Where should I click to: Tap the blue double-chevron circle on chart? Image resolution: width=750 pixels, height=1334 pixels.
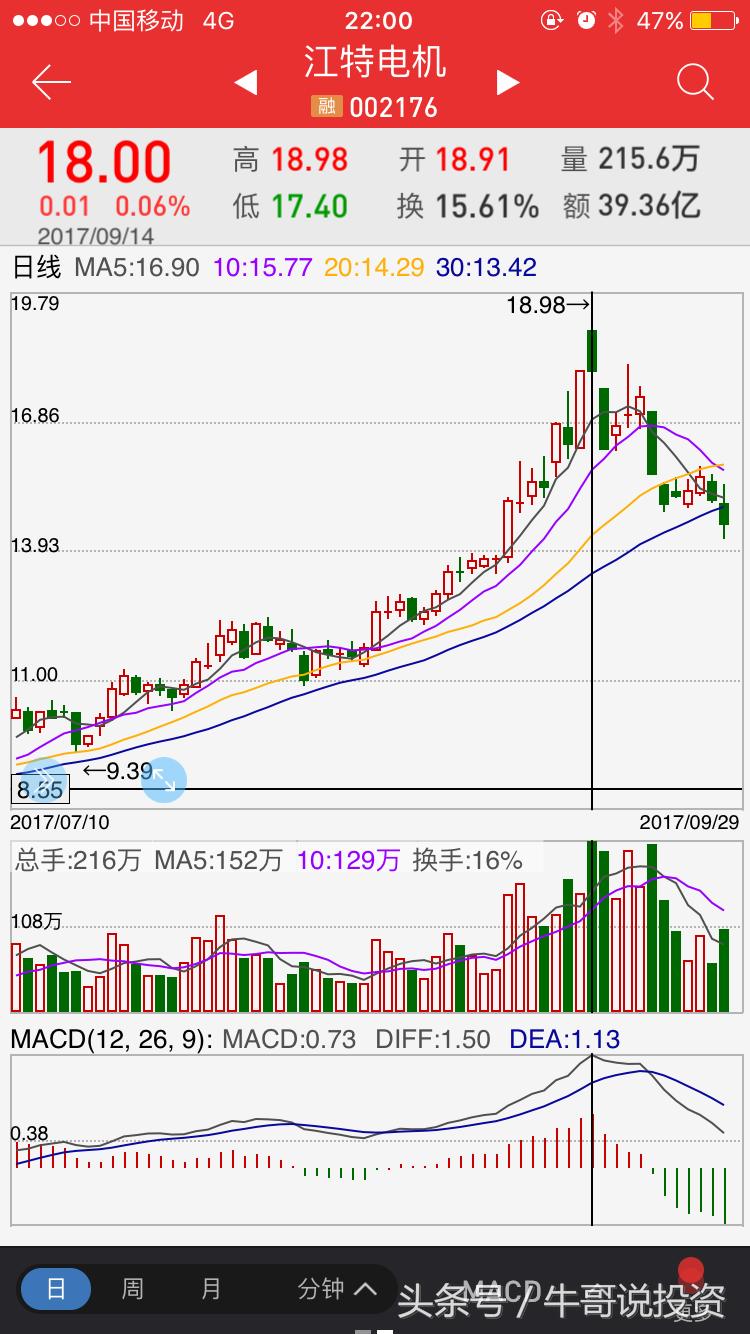point(44,779)
